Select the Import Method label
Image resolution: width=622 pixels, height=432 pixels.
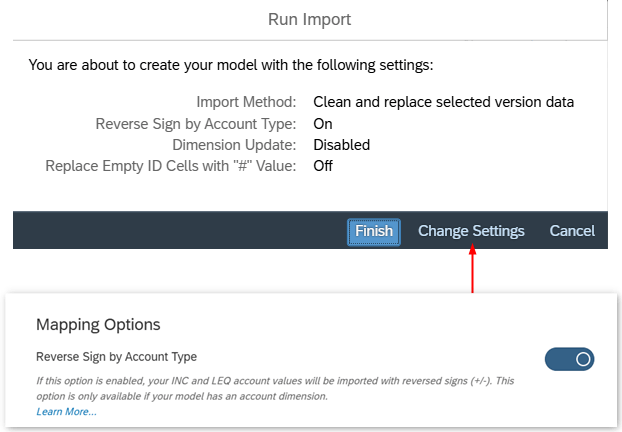tap(246, 102)
